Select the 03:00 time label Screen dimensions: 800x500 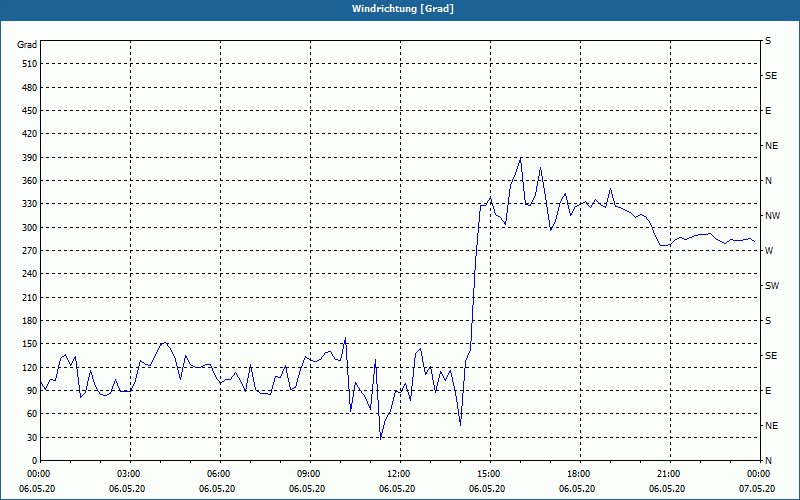coord(130,474)
